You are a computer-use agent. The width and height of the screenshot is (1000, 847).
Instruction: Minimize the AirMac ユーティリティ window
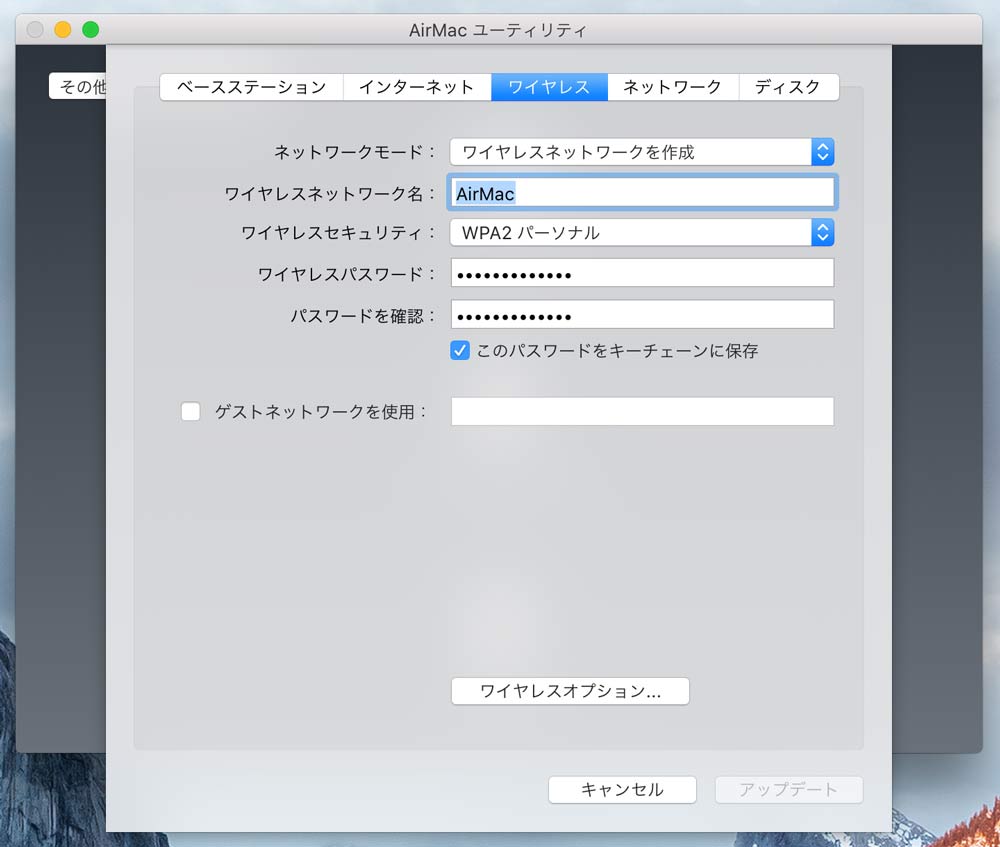(x=62, y=29)
